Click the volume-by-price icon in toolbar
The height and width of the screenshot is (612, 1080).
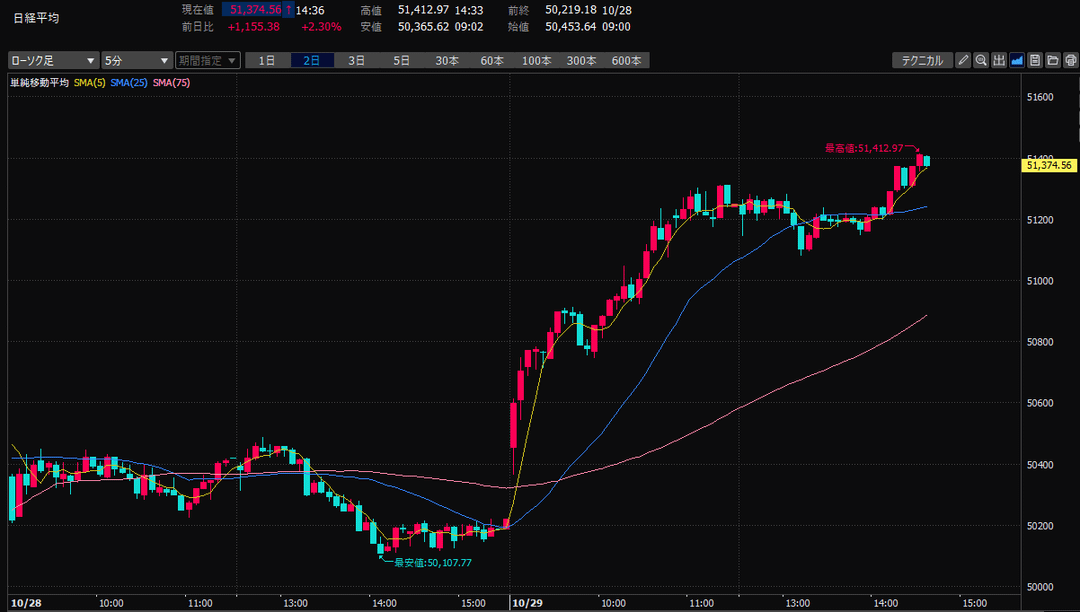[998, 60]
